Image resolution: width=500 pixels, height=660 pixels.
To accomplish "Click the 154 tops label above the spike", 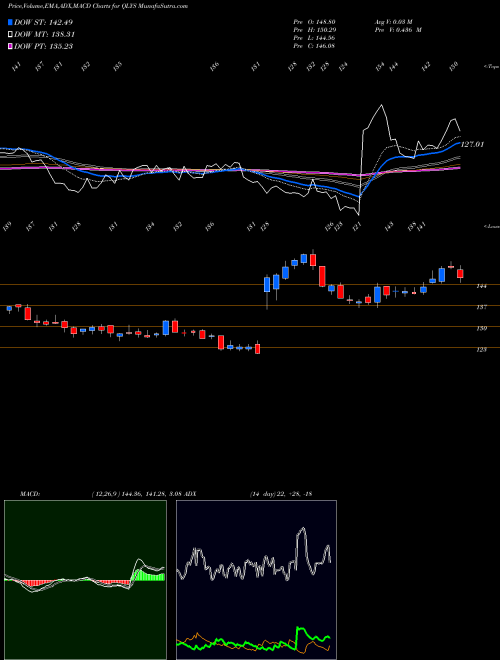I will point(380,67).
